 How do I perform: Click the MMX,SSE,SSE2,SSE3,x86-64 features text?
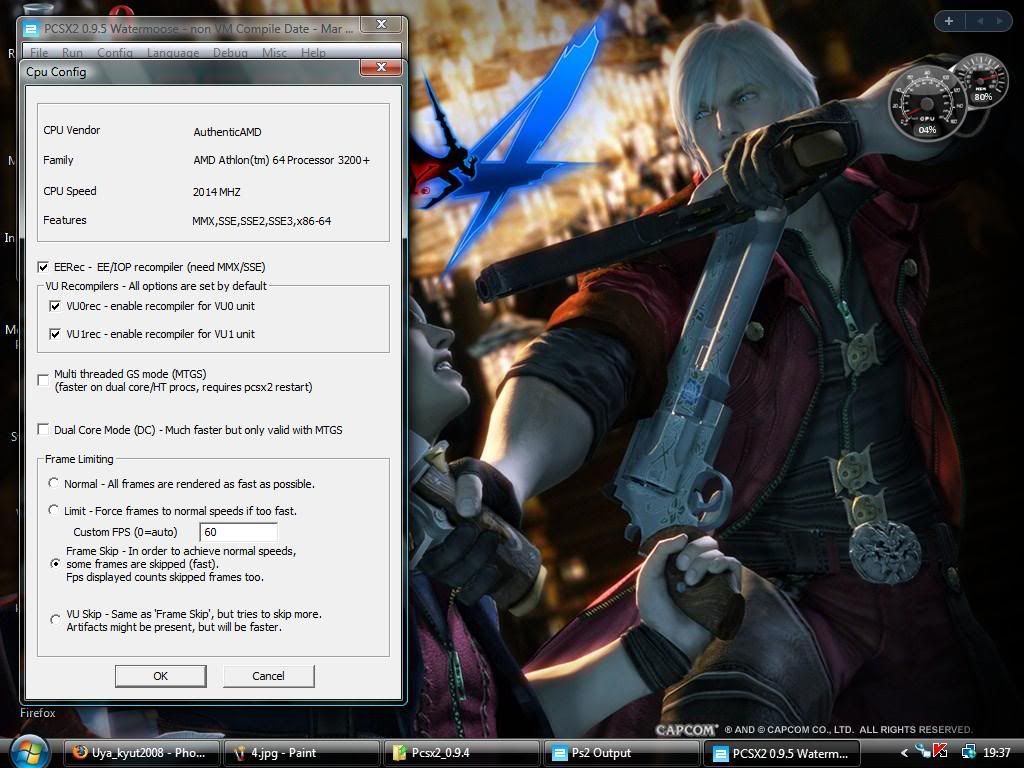[261, 221]
